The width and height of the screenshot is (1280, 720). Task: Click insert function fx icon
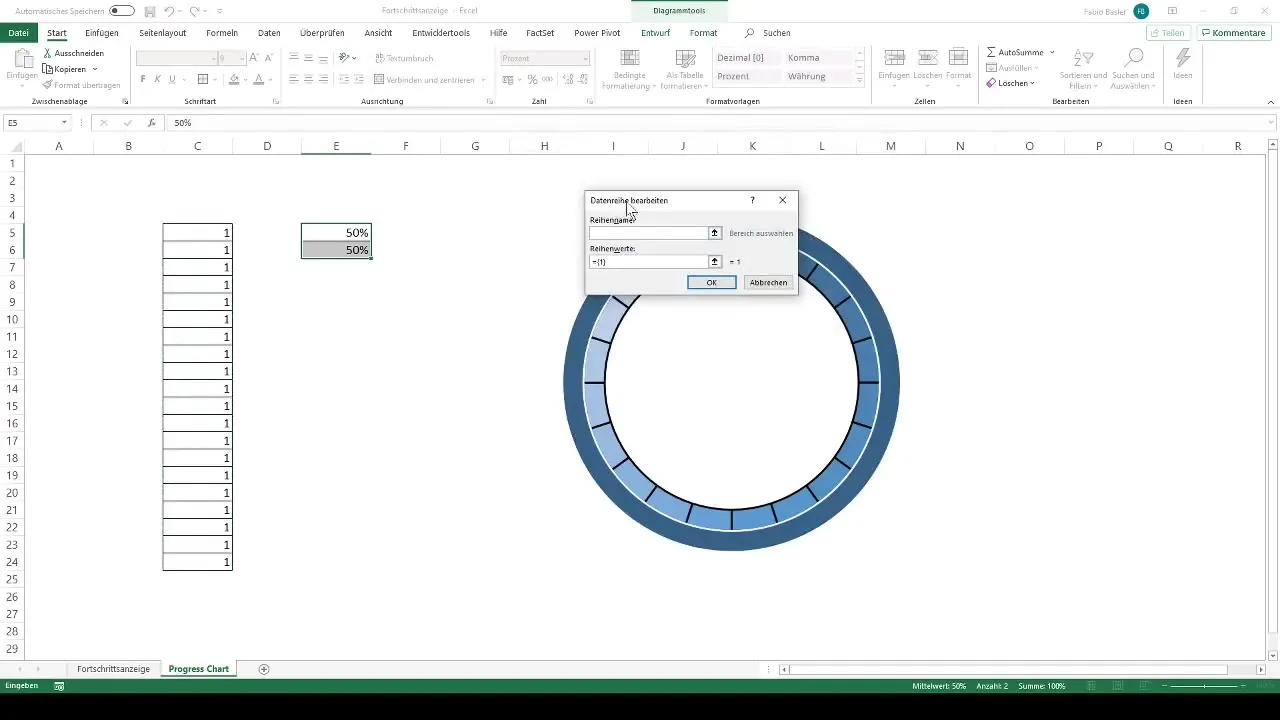tap(152, 123)
